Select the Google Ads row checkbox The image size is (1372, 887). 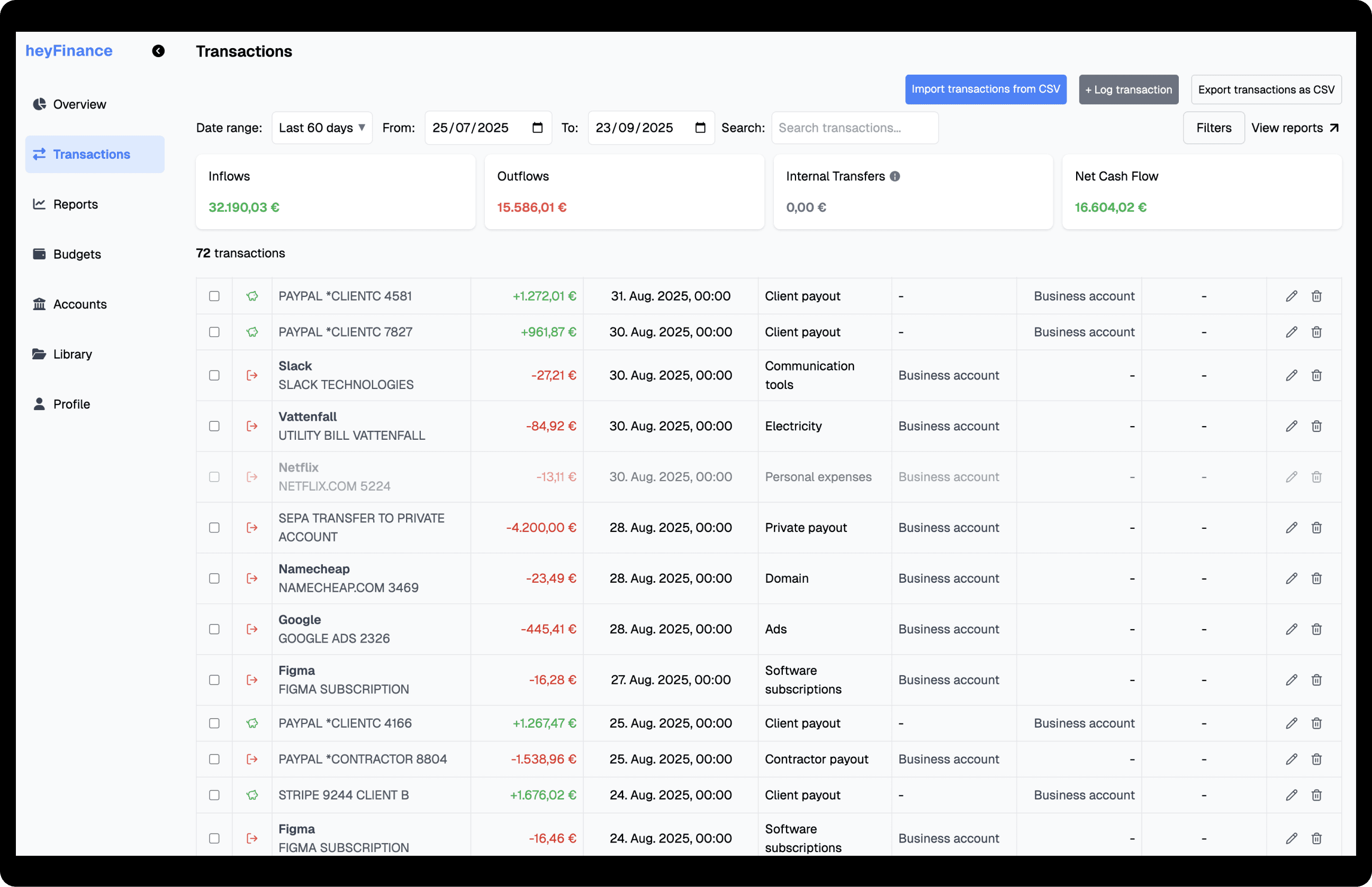coord(214,629)
